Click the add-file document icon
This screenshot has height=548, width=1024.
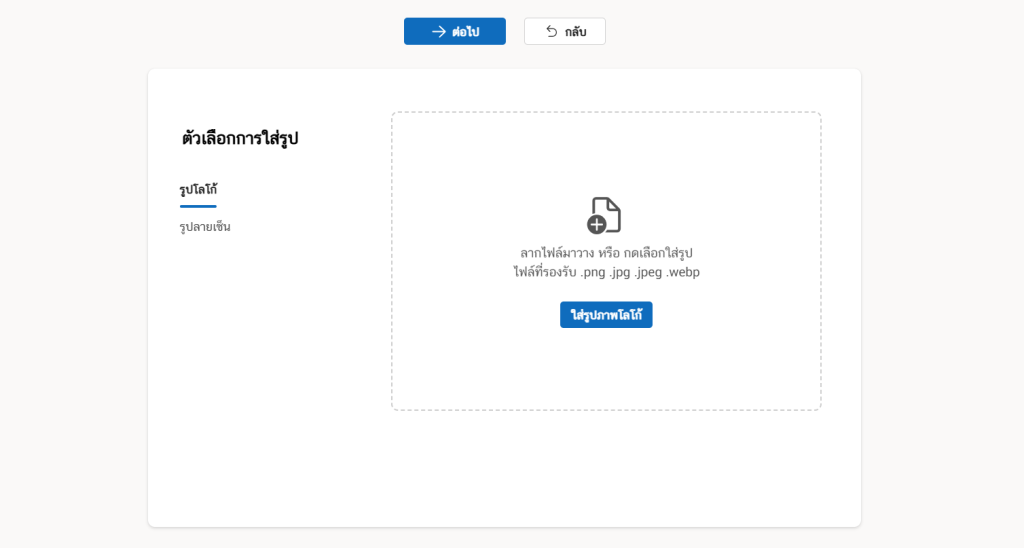pos(604,216)
